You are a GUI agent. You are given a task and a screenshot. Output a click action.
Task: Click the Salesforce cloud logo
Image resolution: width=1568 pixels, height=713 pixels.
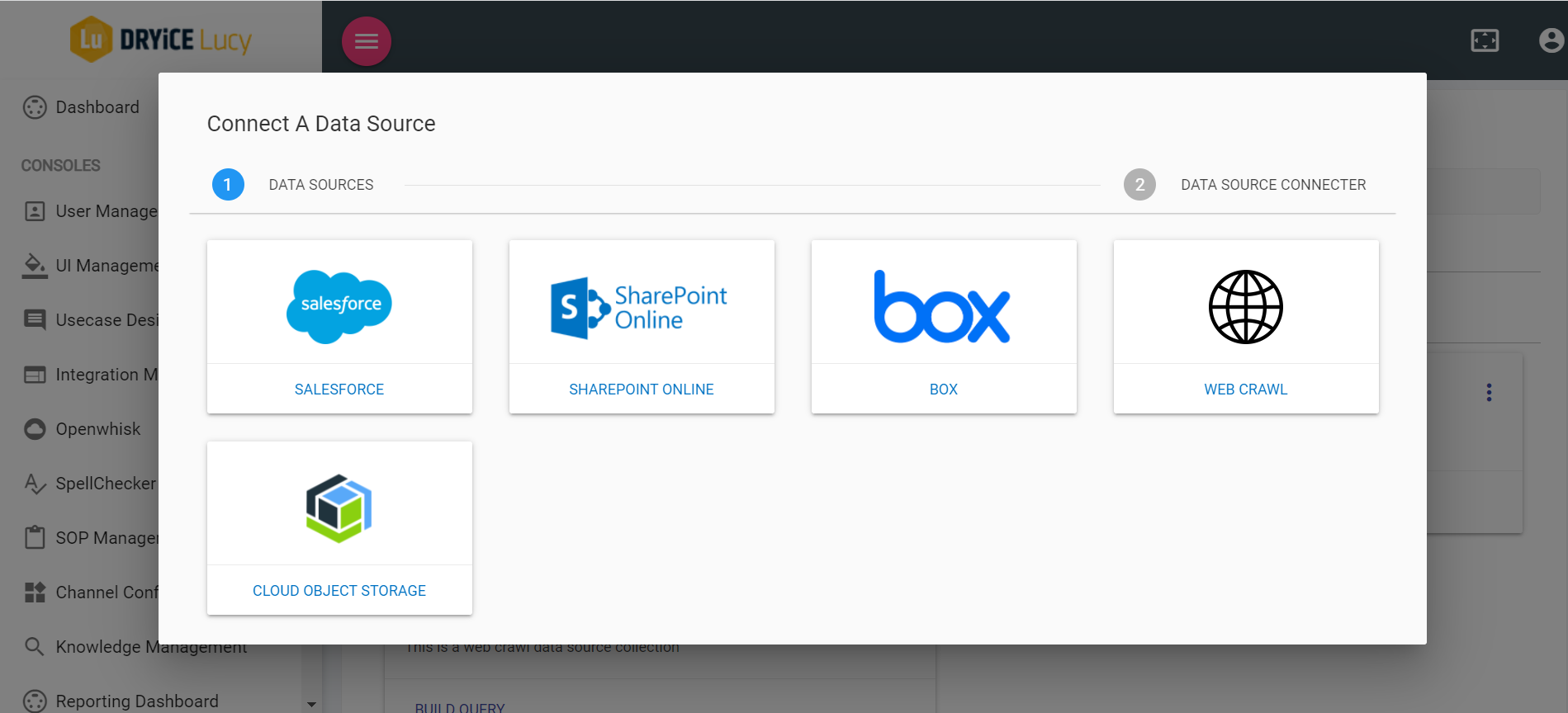tap(339, 306)
